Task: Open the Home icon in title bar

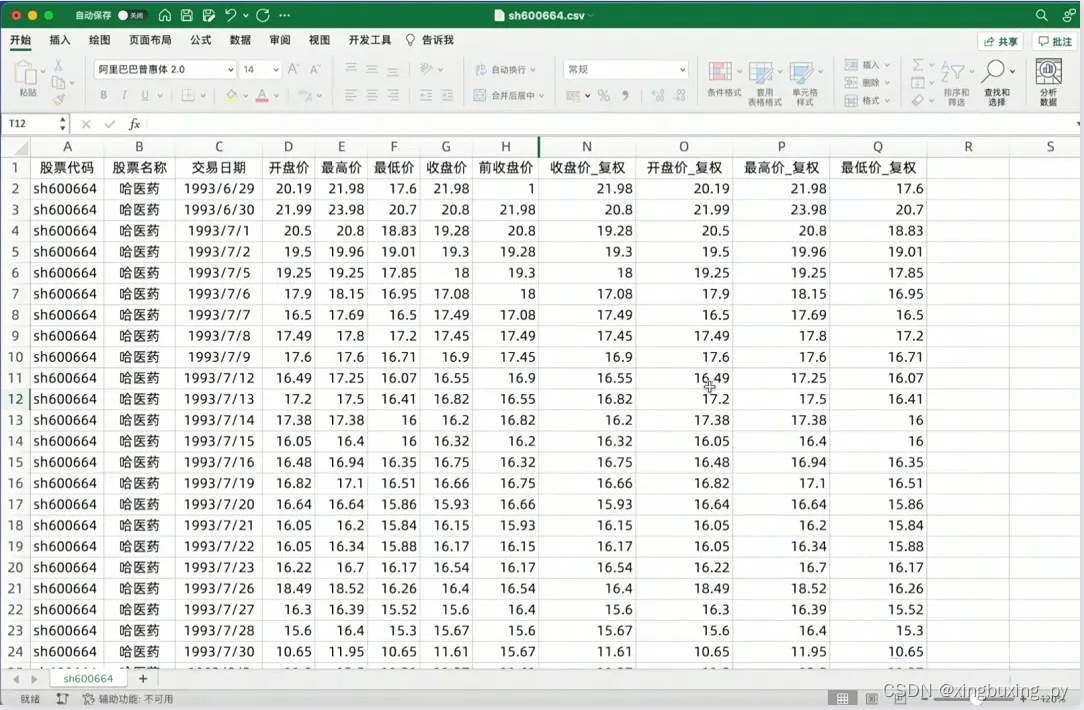Action: coord(165,15)
